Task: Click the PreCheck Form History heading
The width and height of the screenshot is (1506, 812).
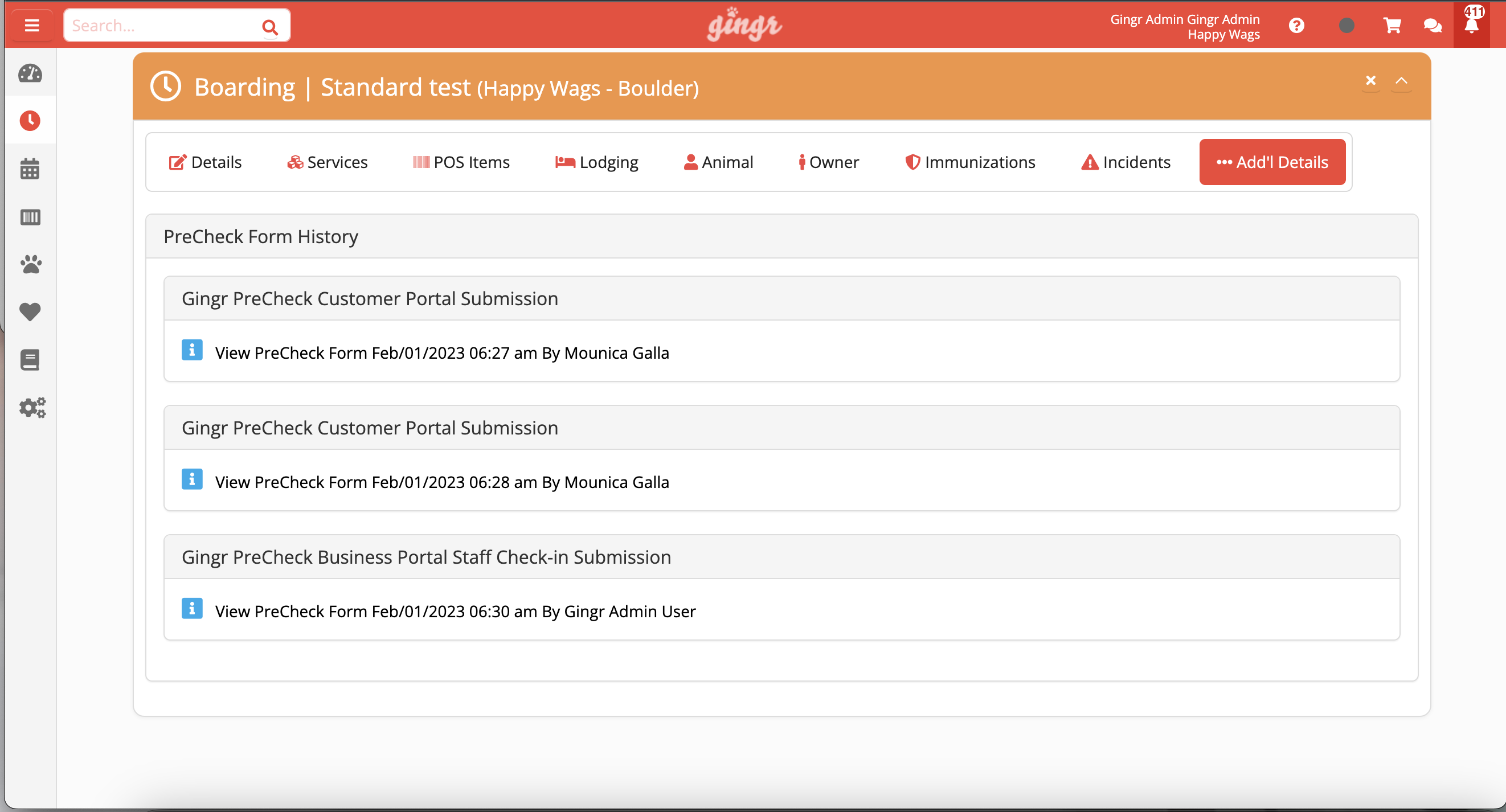Action: point(261,237)
